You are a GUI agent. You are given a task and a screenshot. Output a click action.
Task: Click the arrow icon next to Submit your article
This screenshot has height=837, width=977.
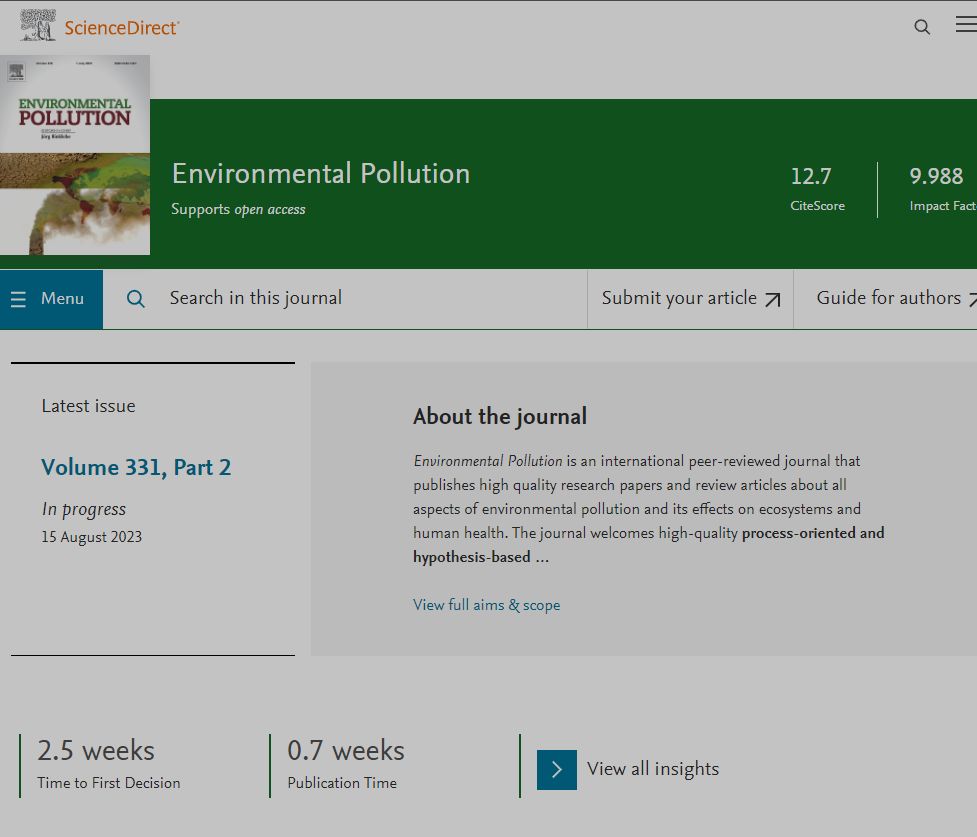point(772,299)
